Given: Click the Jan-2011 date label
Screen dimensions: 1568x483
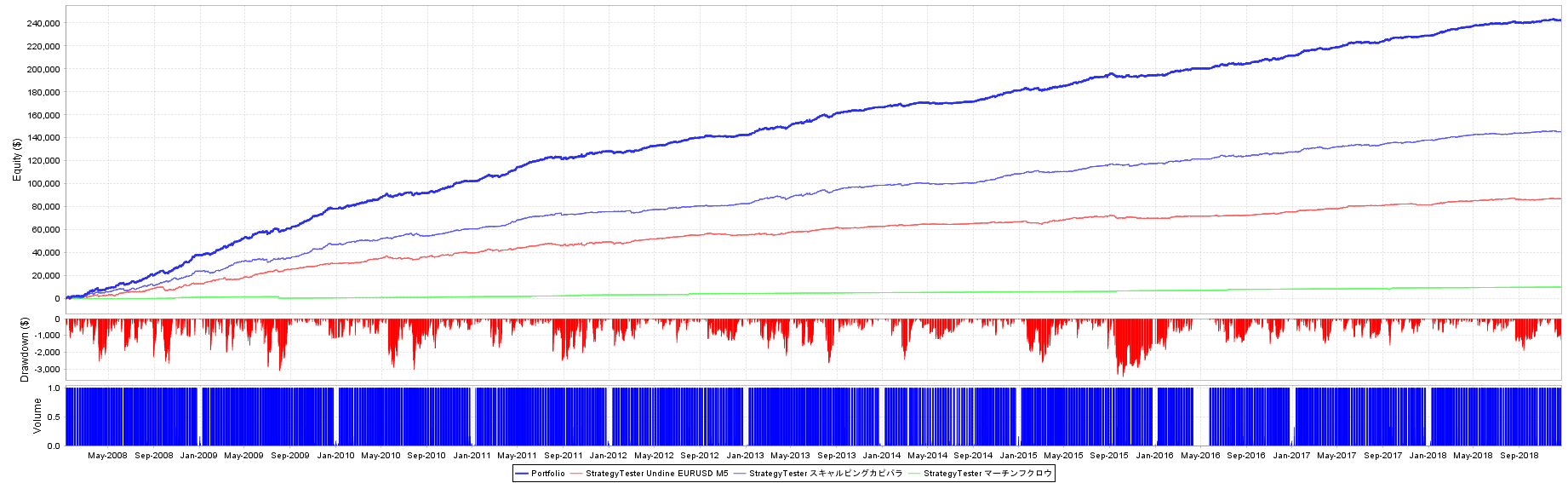Looking at the screenshot, I should [x=472, y=455].
